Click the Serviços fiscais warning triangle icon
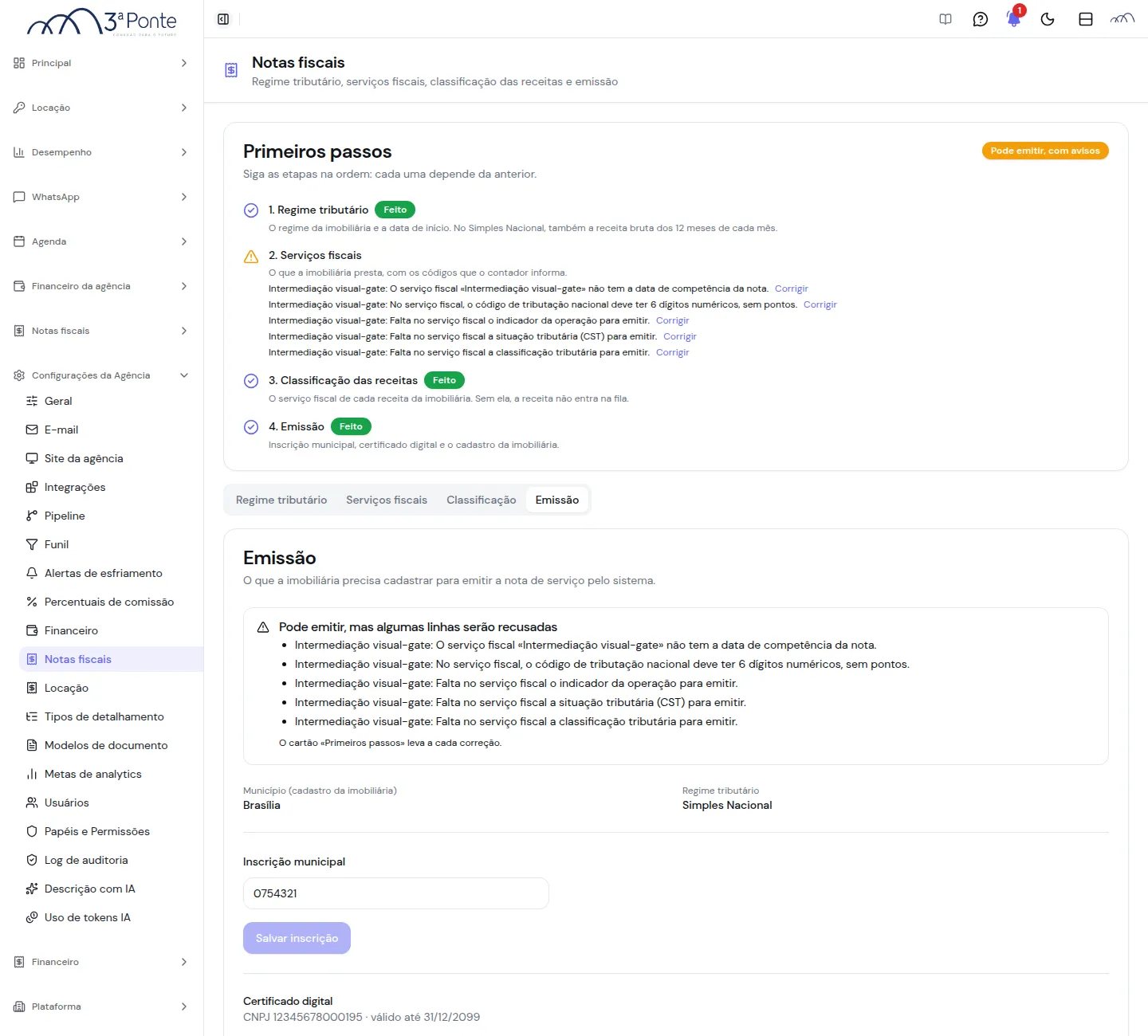This screenshot has width=1148, height=1036. coord(251,257)
